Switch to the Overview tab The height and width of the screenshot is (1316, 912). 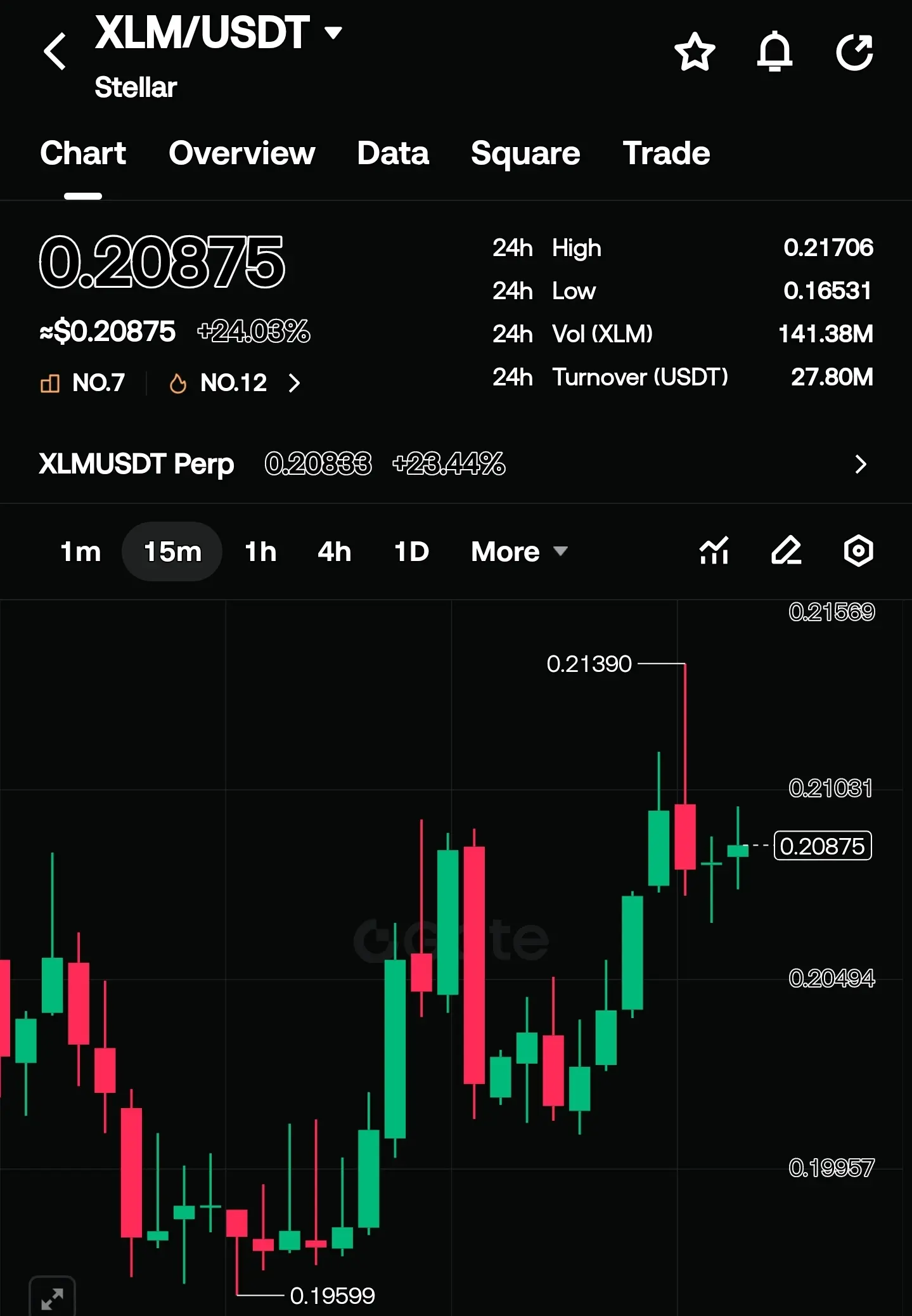coord(242,153)
